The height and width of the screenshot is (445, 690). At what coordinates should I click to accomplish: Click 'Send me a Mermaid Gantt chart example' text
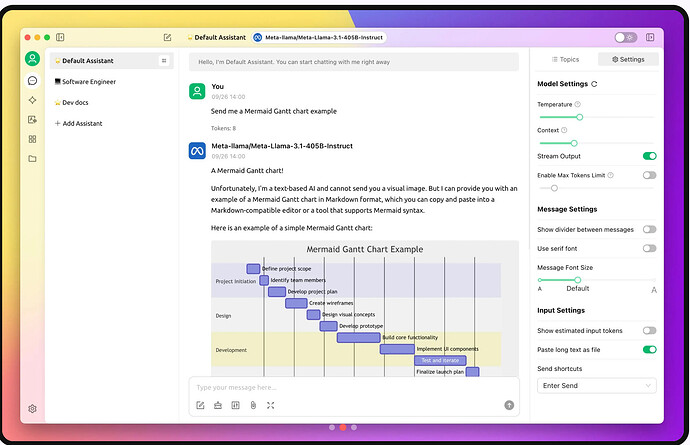click(x=274, y=111)
